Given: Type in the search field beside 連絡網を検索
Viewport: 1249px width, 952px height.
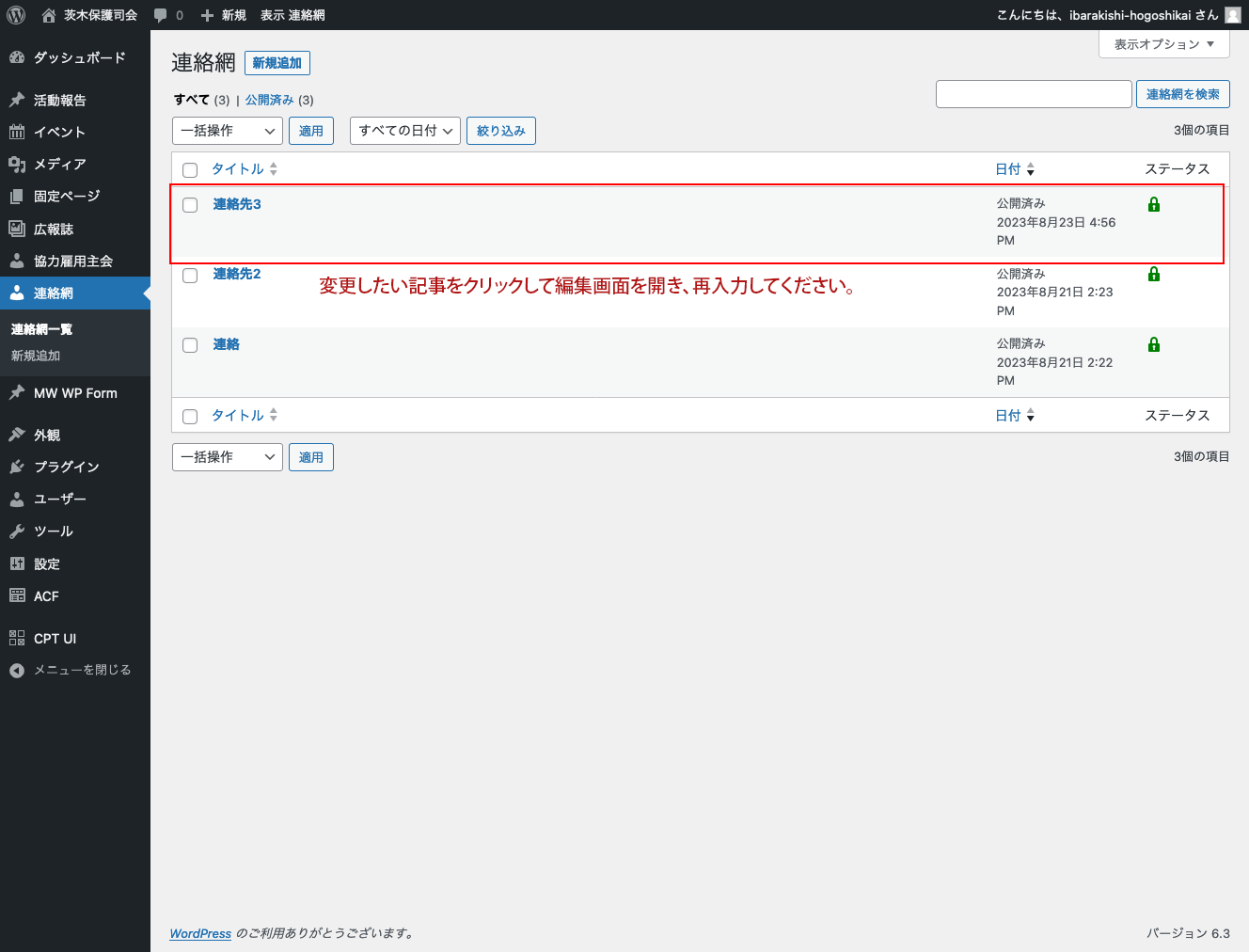Looking at the screenshot, I should click(x=1033, y=94).
